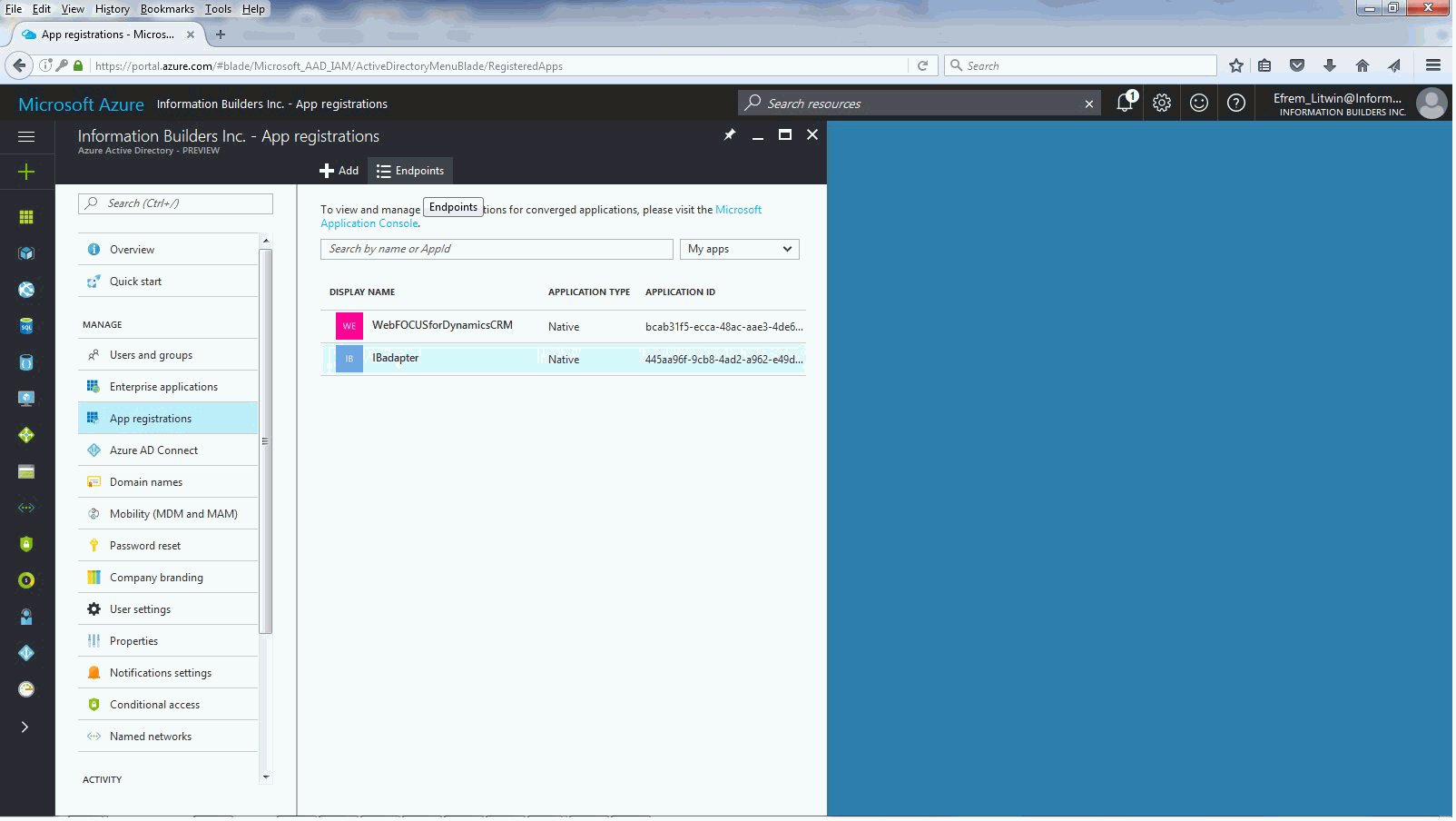
Task: Click Microsoft Azure logo
Action: tap(81, 104)
